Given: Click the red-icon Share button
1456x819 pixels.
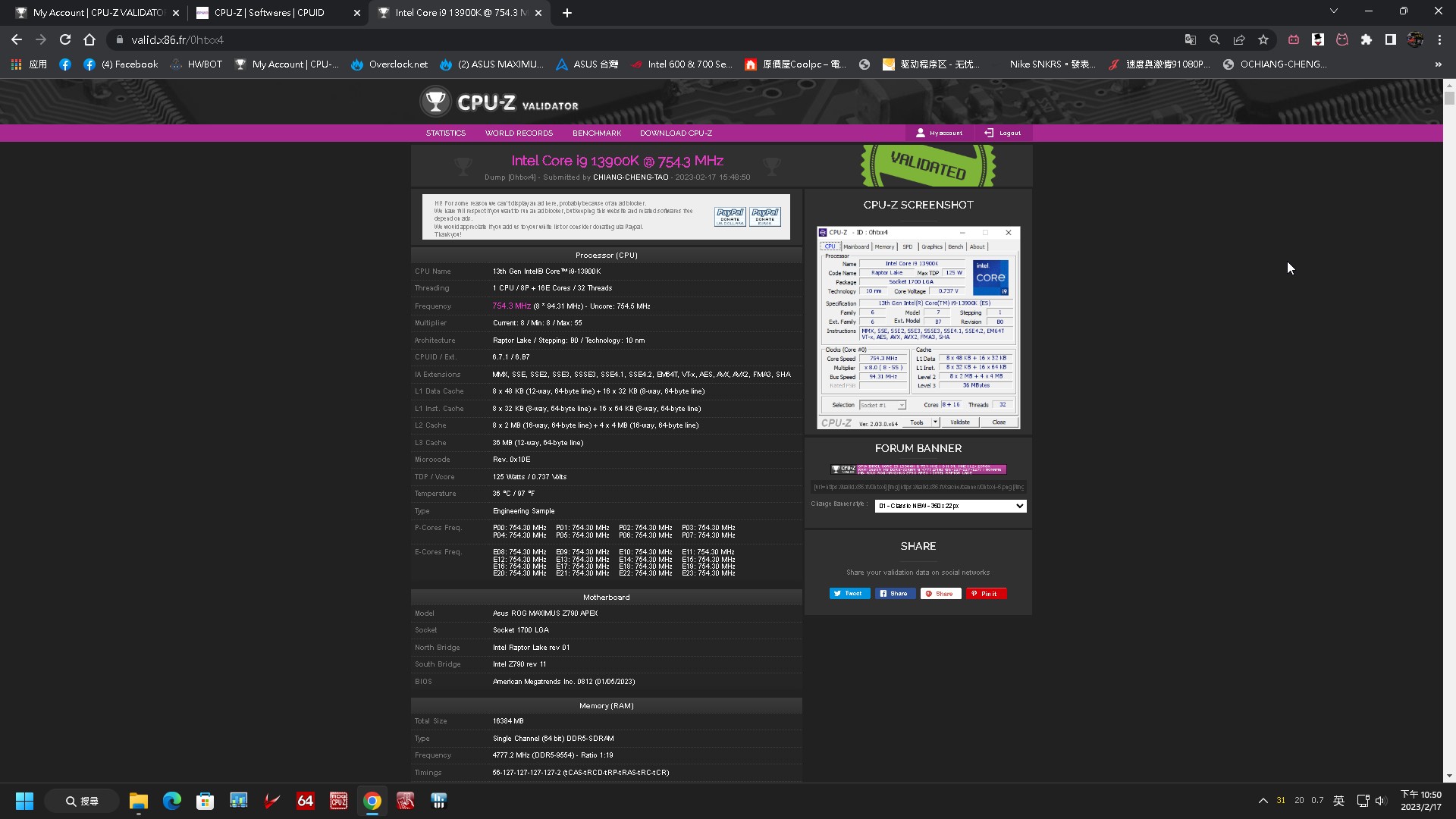Looking at the screenshot, I should click(x=940, y=594).
